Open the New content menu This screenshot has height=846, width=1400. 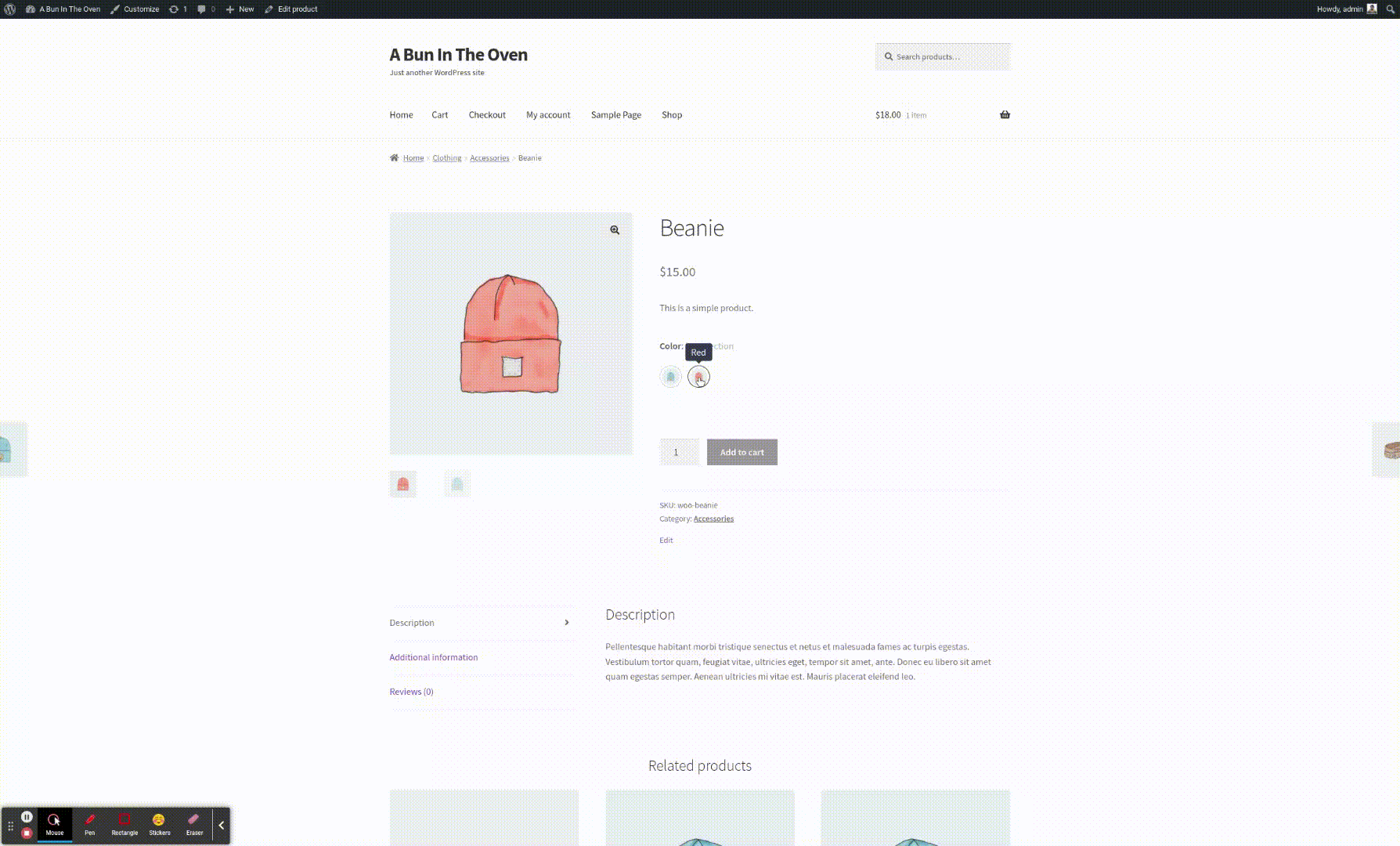tap(240, 9)
